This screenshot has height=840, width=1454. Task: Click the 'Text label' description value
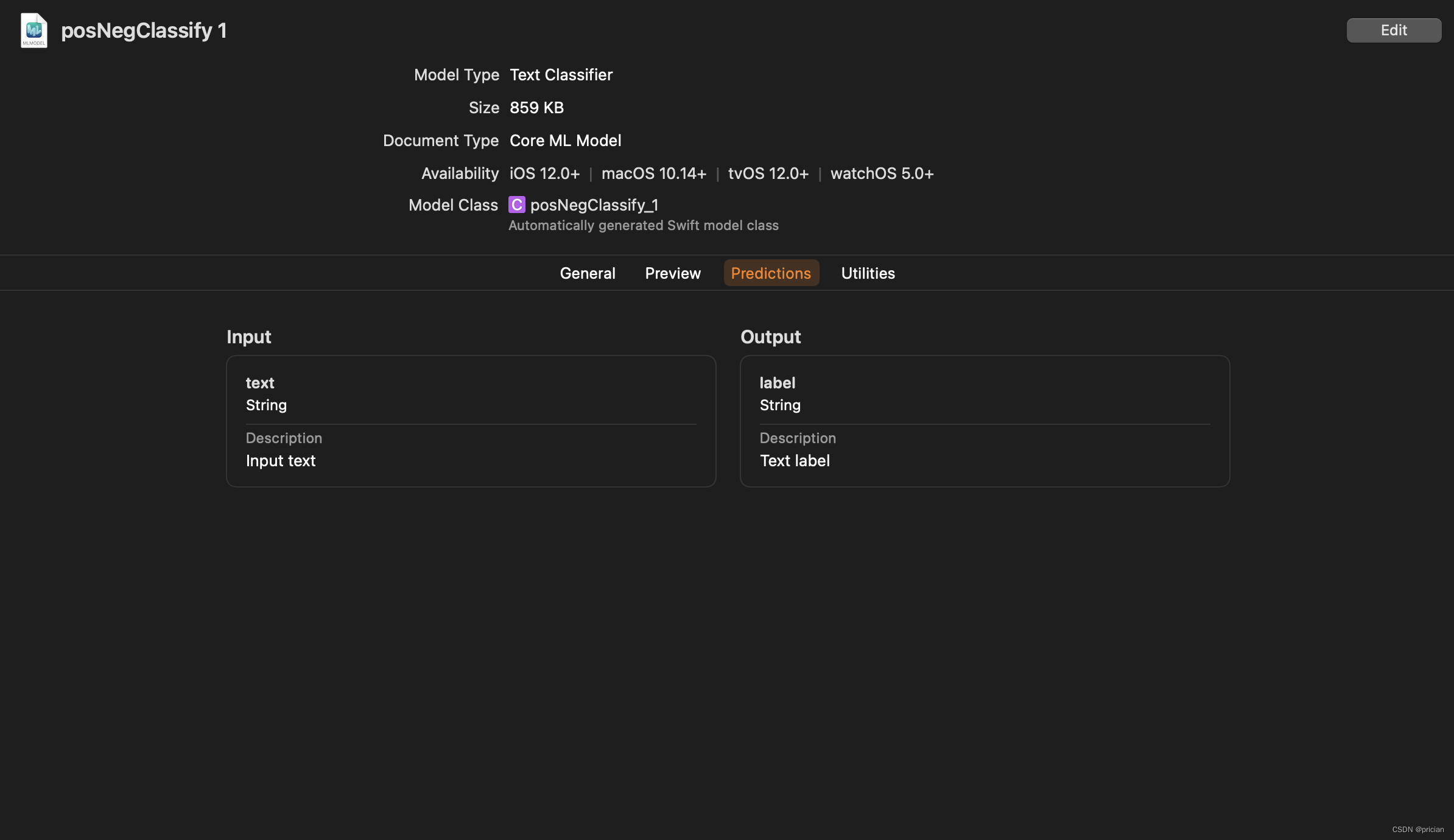coord(795,461)
